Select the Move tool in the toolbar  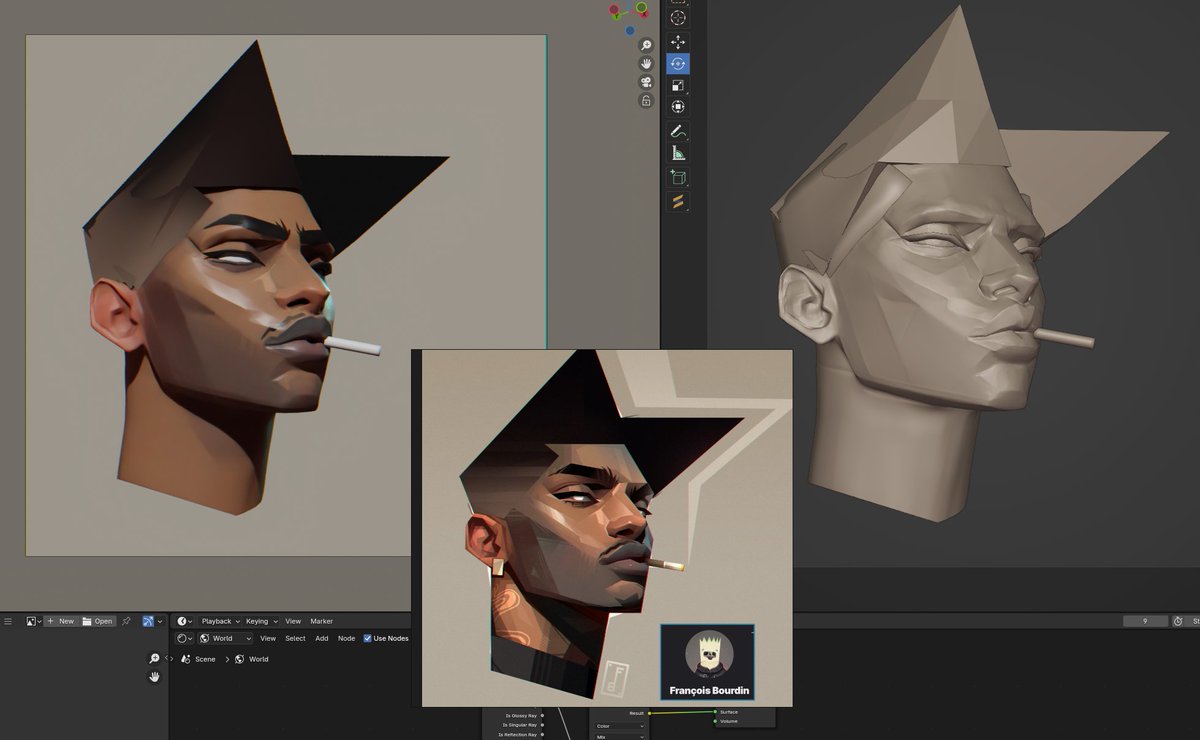pyautogui.click(x=678, y=42)
